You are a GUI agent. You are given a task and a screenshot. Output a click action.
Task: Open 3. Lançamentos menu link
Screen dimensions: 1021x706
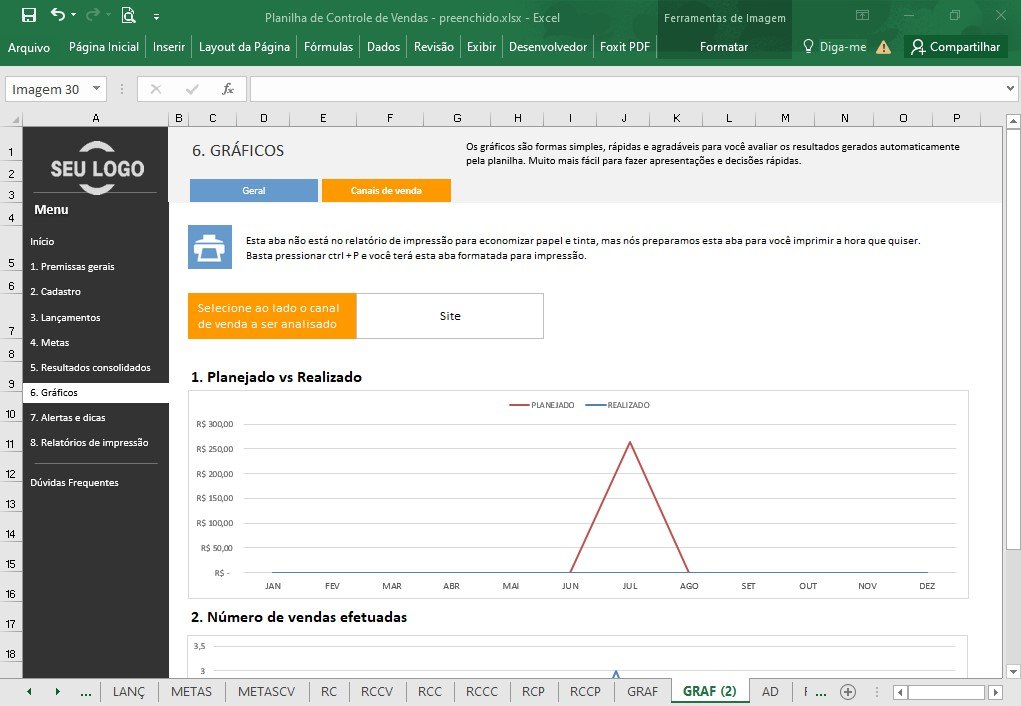click(65, 317)
